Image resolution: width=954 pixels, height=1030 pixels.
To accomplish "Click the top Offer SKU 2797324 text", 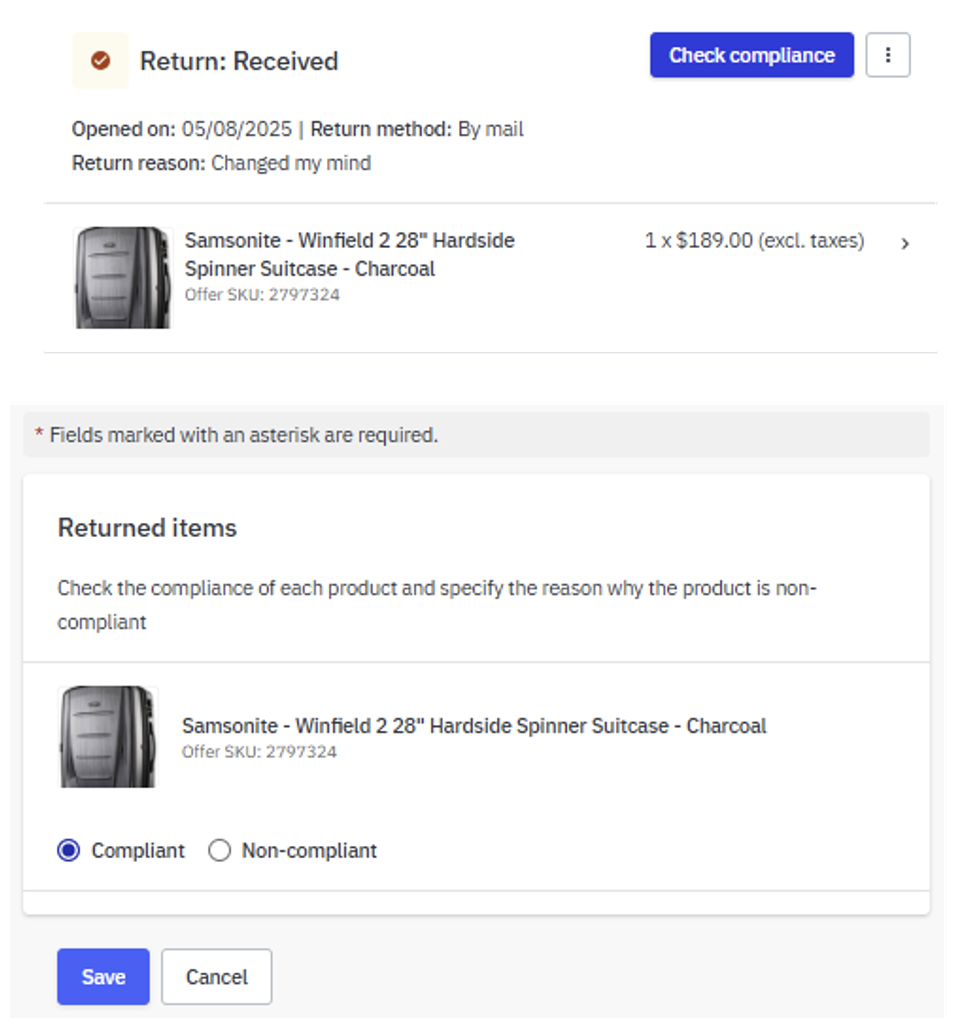I will point(262,295).
